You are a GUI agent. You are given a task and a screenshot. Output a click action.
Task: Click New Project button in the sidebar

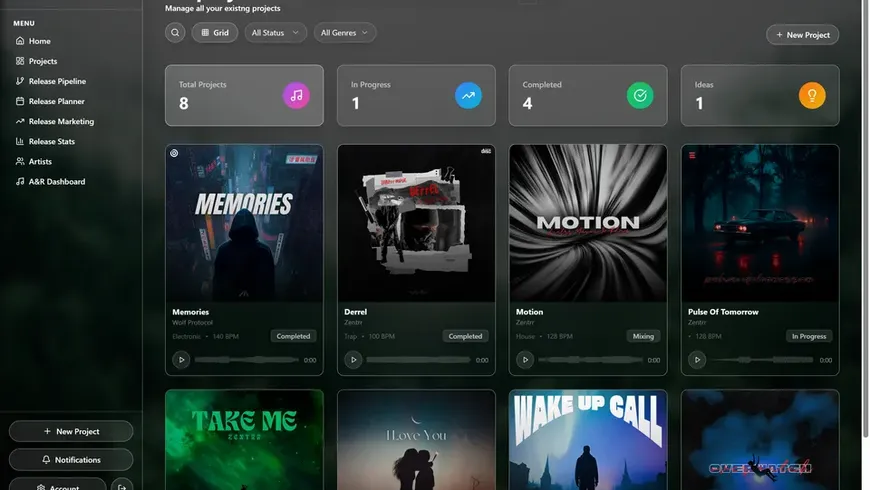tap(71, 431)
